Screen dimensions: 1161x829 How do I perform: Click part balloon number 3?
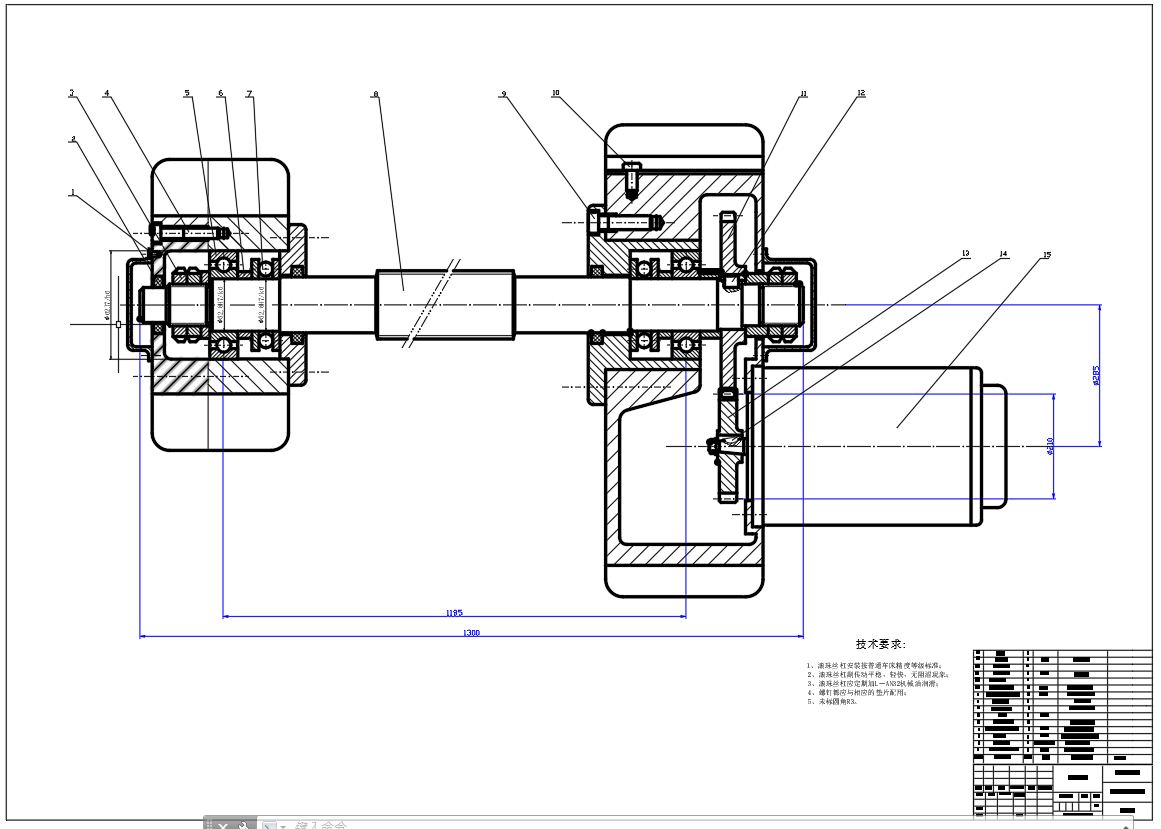pyautogui.click(x=72, y=93)
